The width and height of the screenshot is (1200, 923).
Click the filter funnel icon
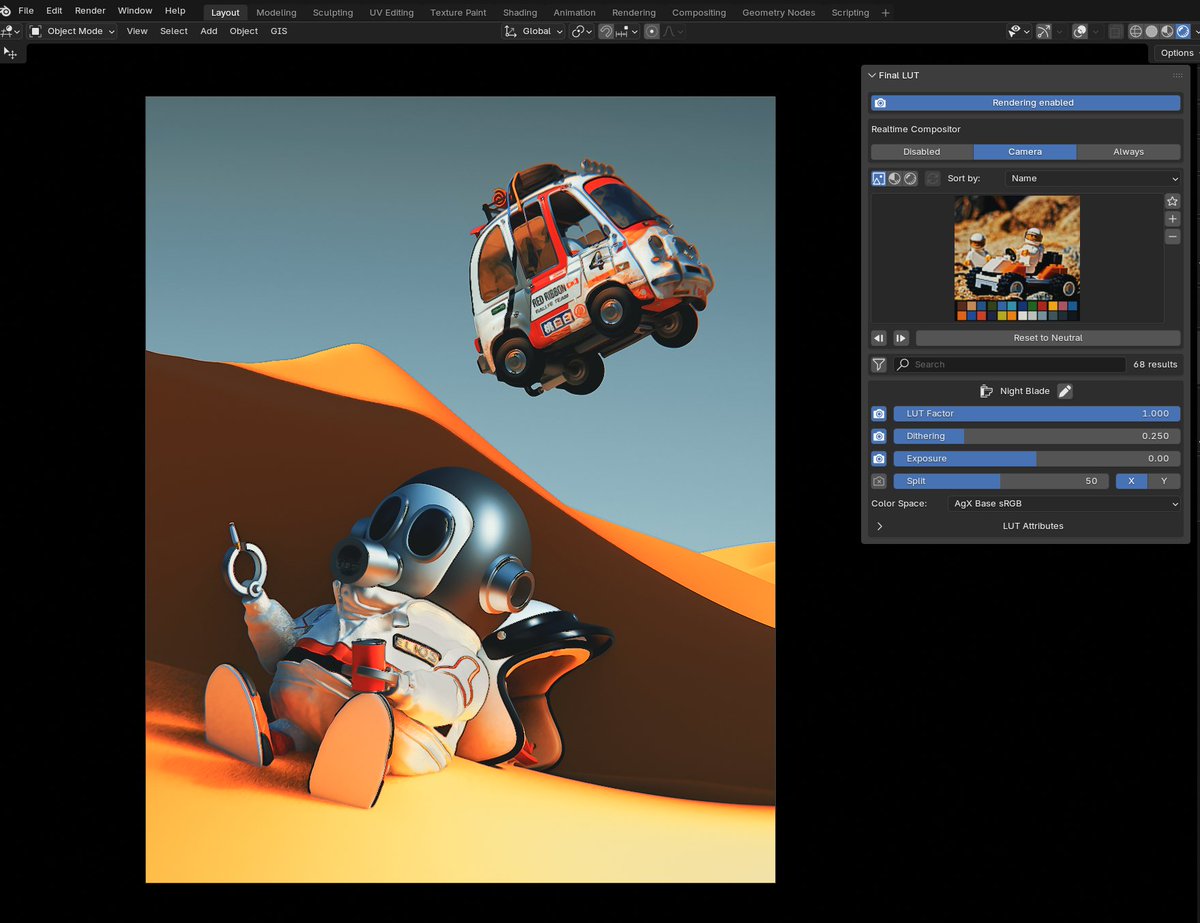click(879, 365)
